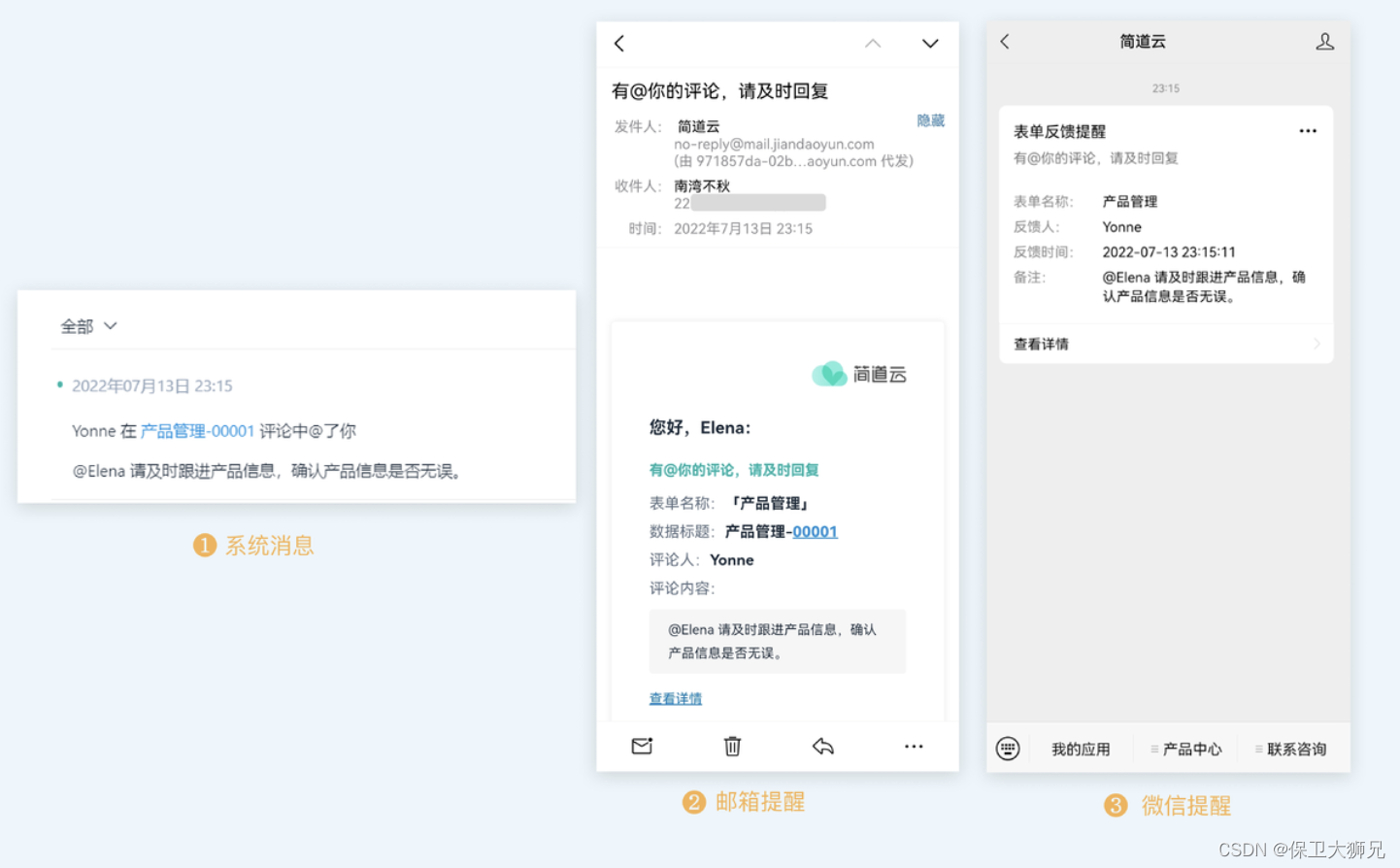Click 反馈人 value Yonne in WeChat card

click(1121, 226)
